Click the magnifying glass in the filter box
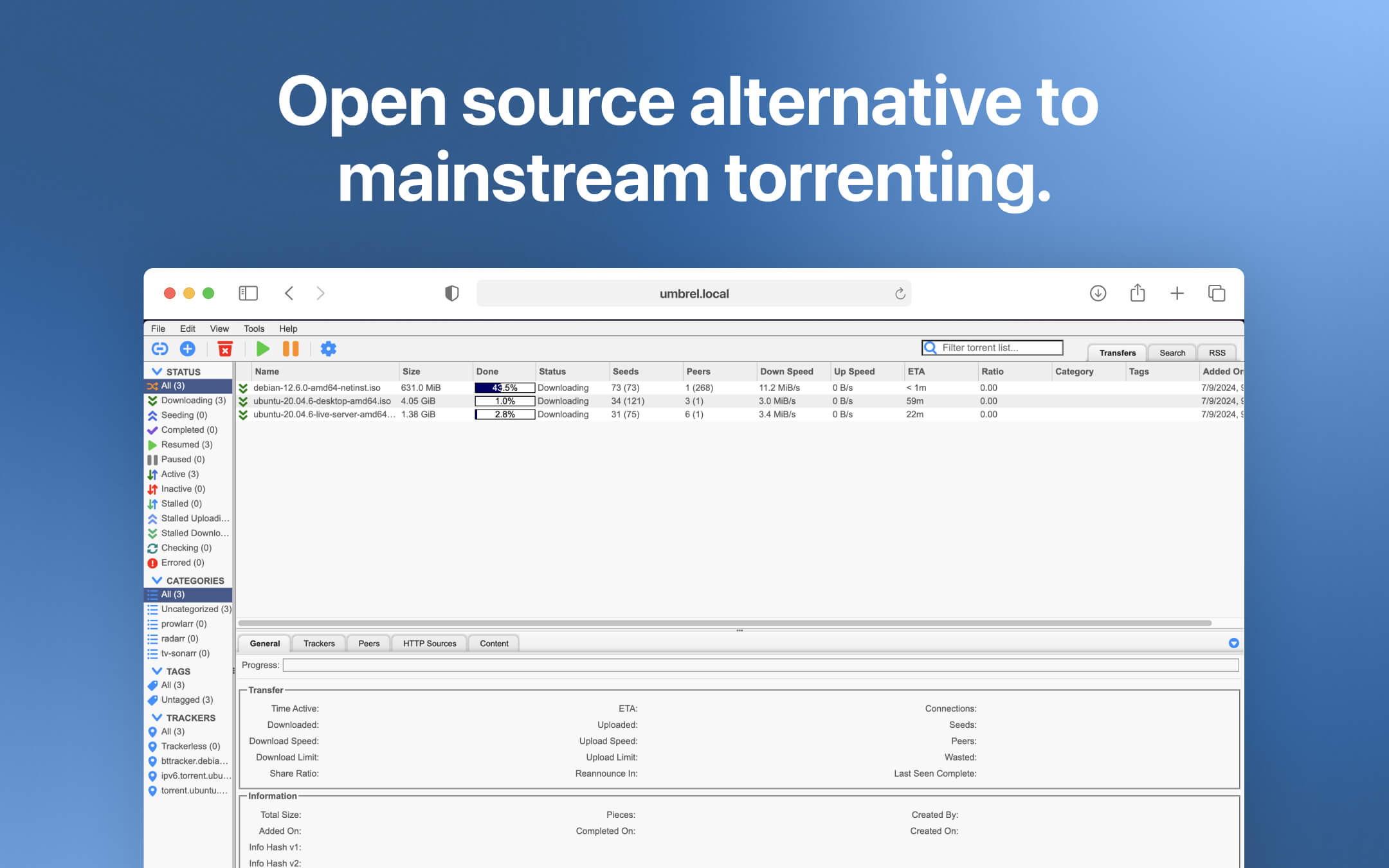The image size is (1389, 868). click(x=930, y=347)
